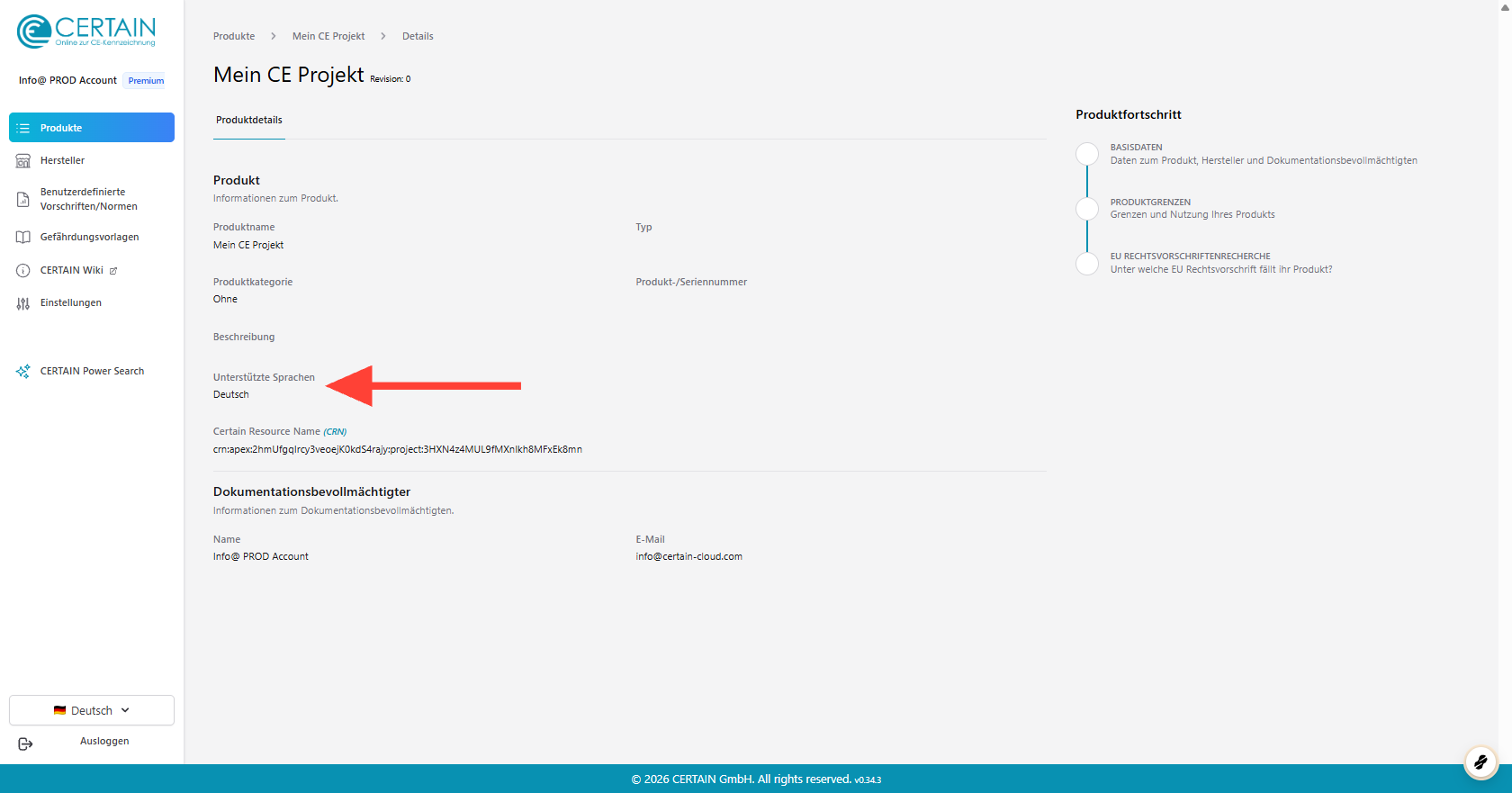Click the Produktgrenzen progress step circle

[1087, 209]
